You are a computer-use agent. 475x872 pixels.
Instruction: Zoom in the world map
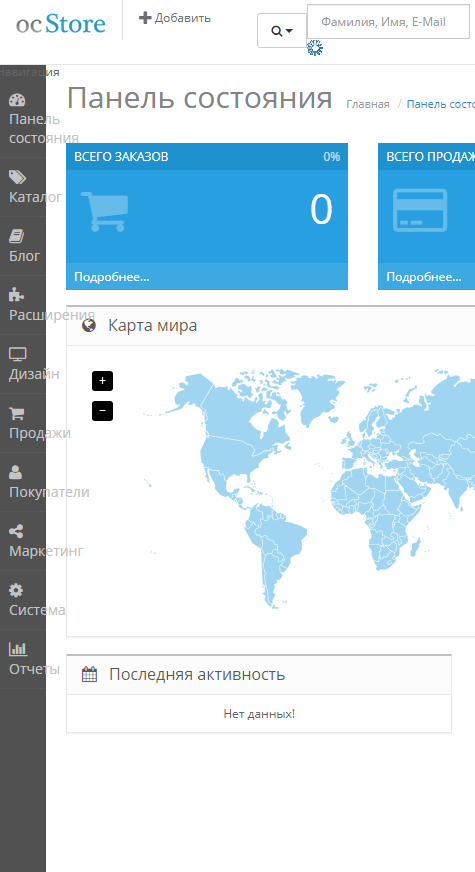102,381
